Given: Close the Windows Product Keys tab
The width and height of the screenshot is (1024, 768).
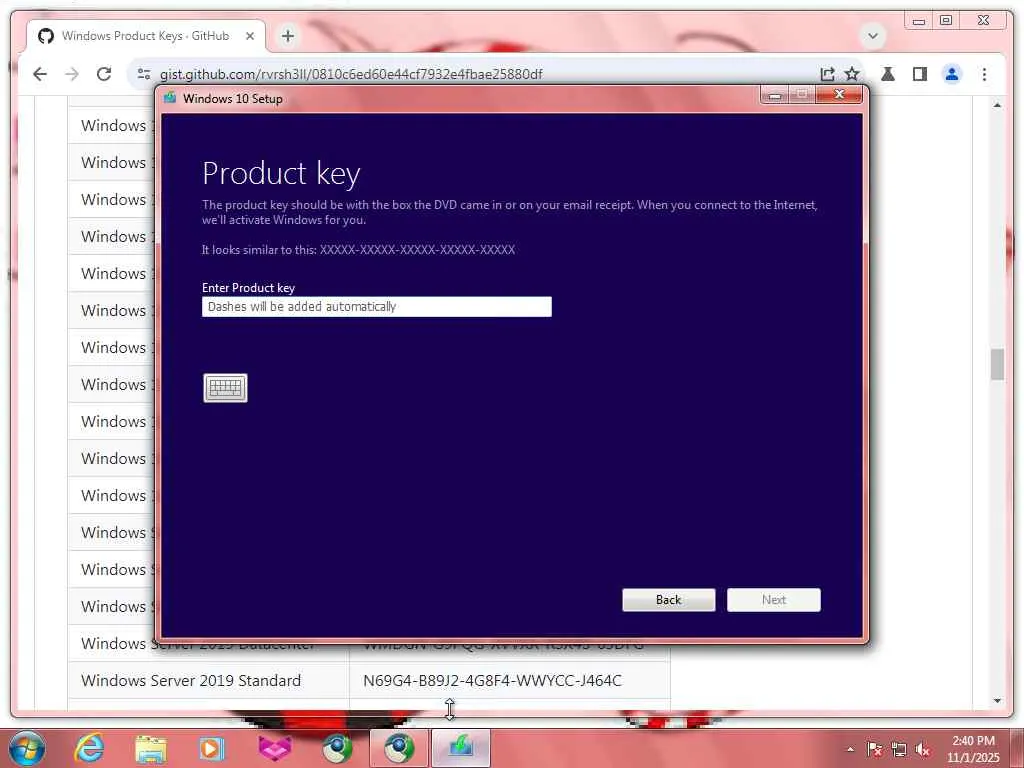Looking at the screenshot, I should click(249, 36).
